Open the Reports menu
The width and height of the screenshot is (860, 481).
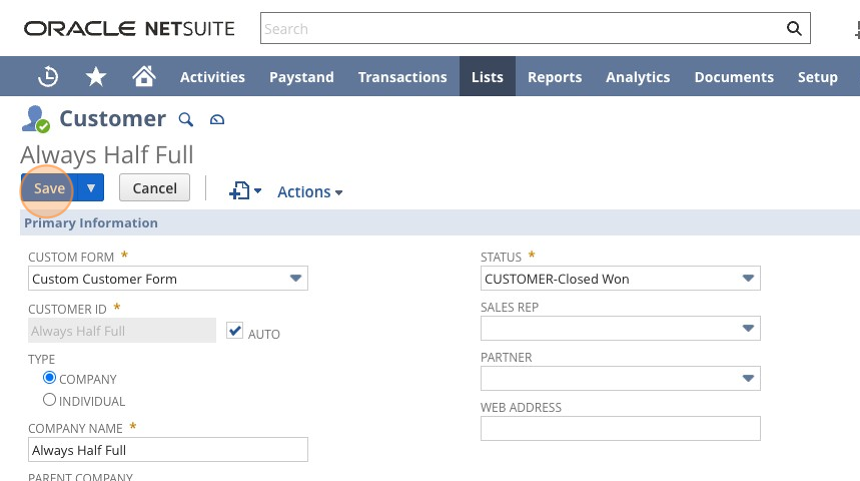point(555,77)
